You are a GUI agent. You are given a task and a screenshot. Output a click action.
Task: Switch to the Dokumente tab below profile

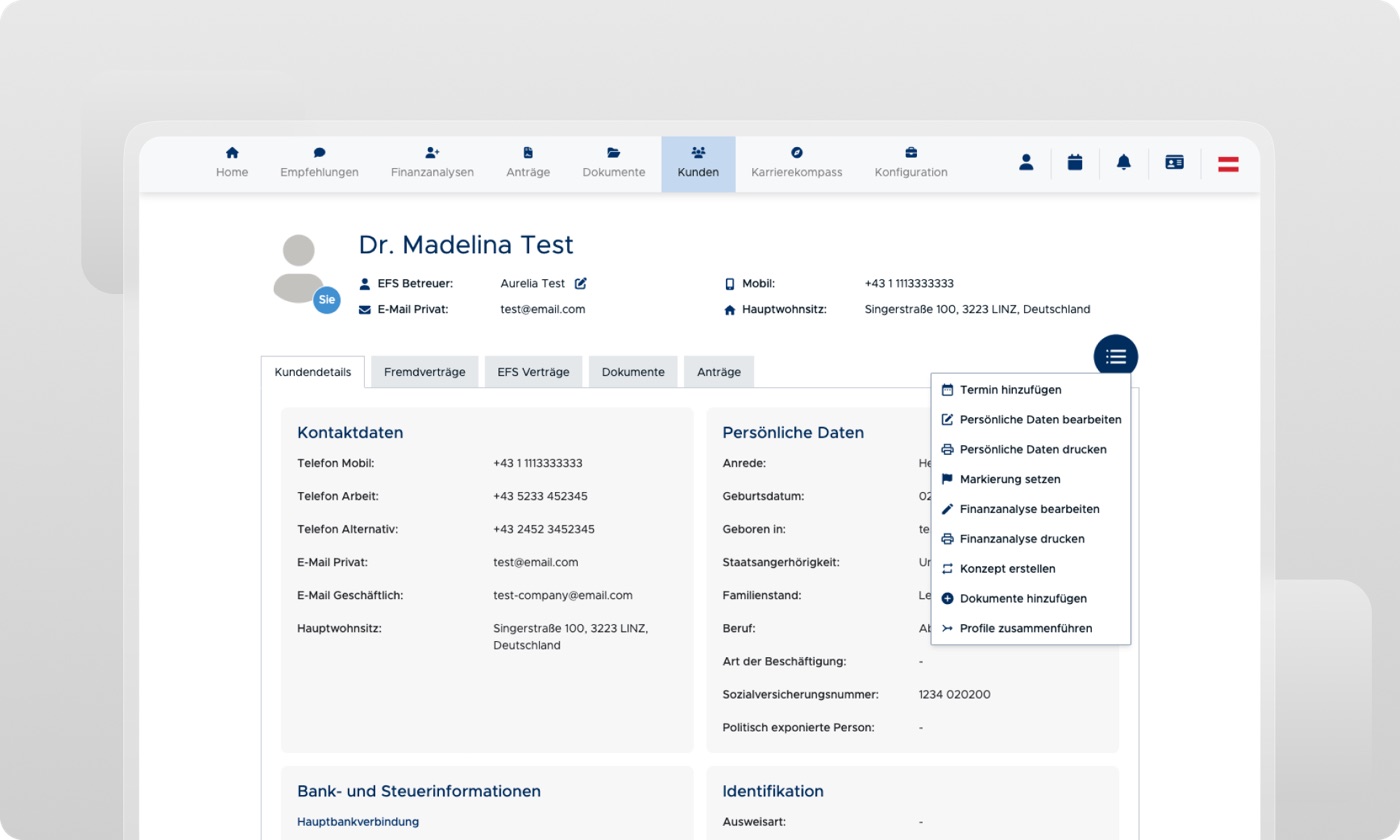click(x=633, y=372)
